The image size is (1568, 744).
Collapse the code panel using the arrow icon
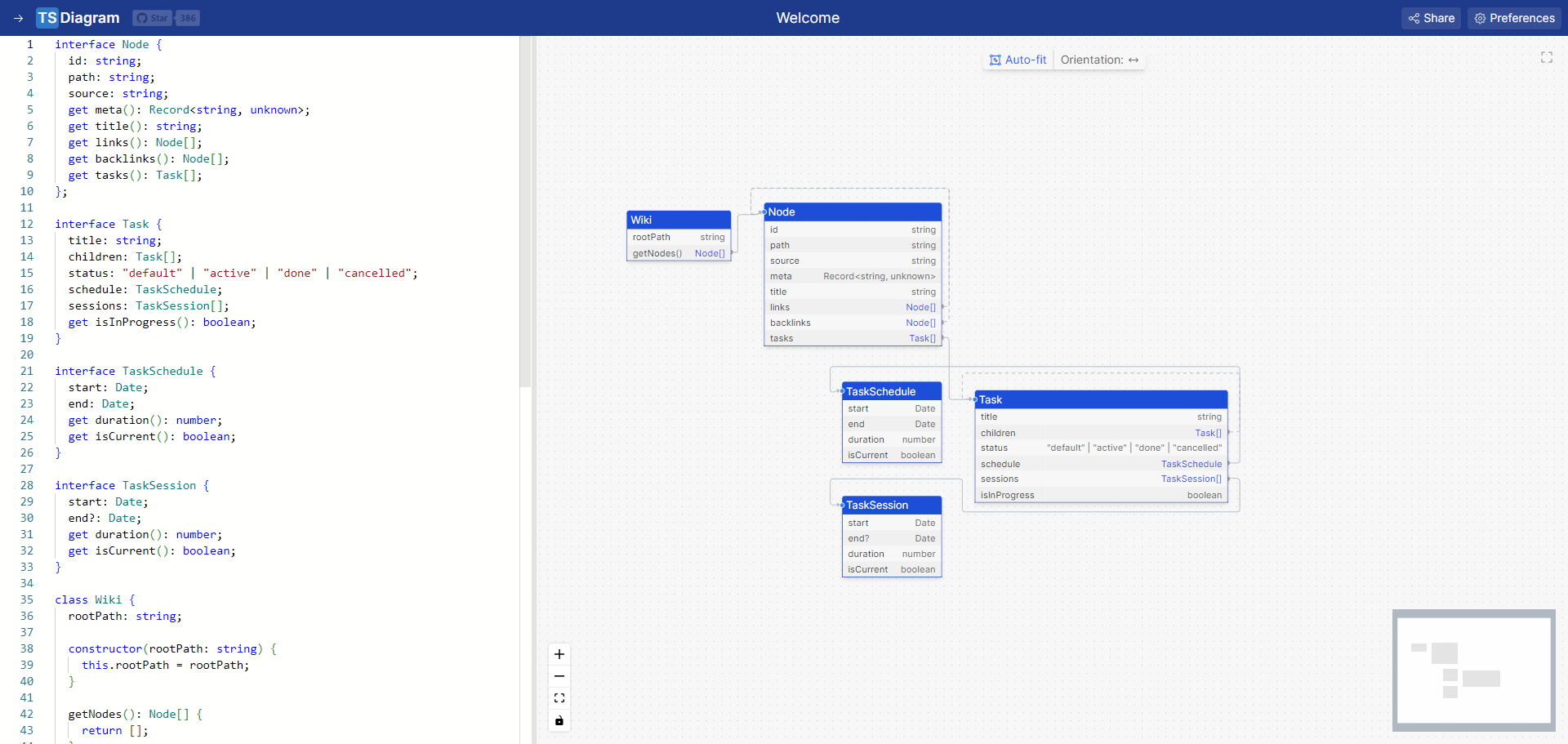pos(18,18)
